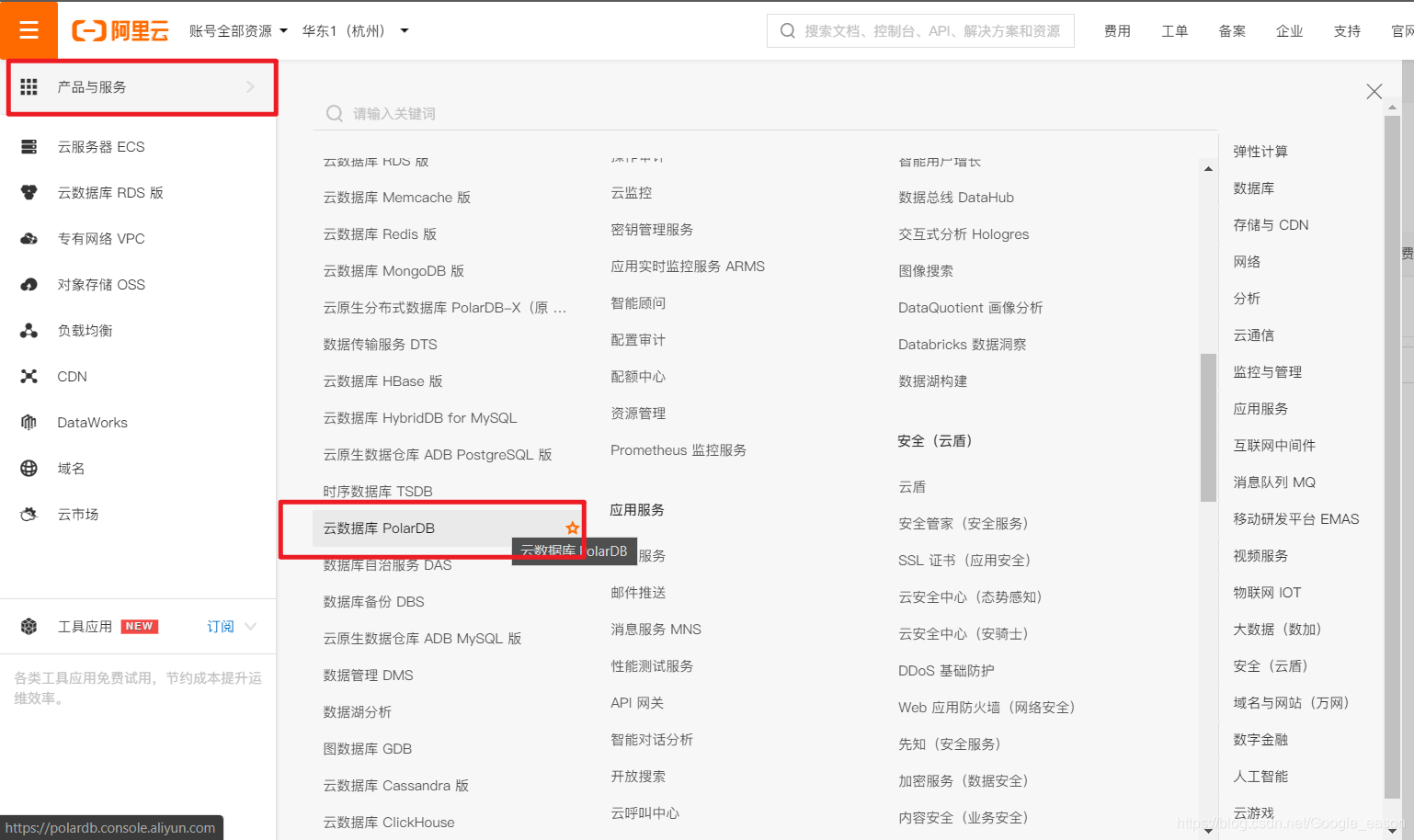Click the DataWorks sidebar icon
This screenshot has height=840, width=1414.
(x=29, y=423)
